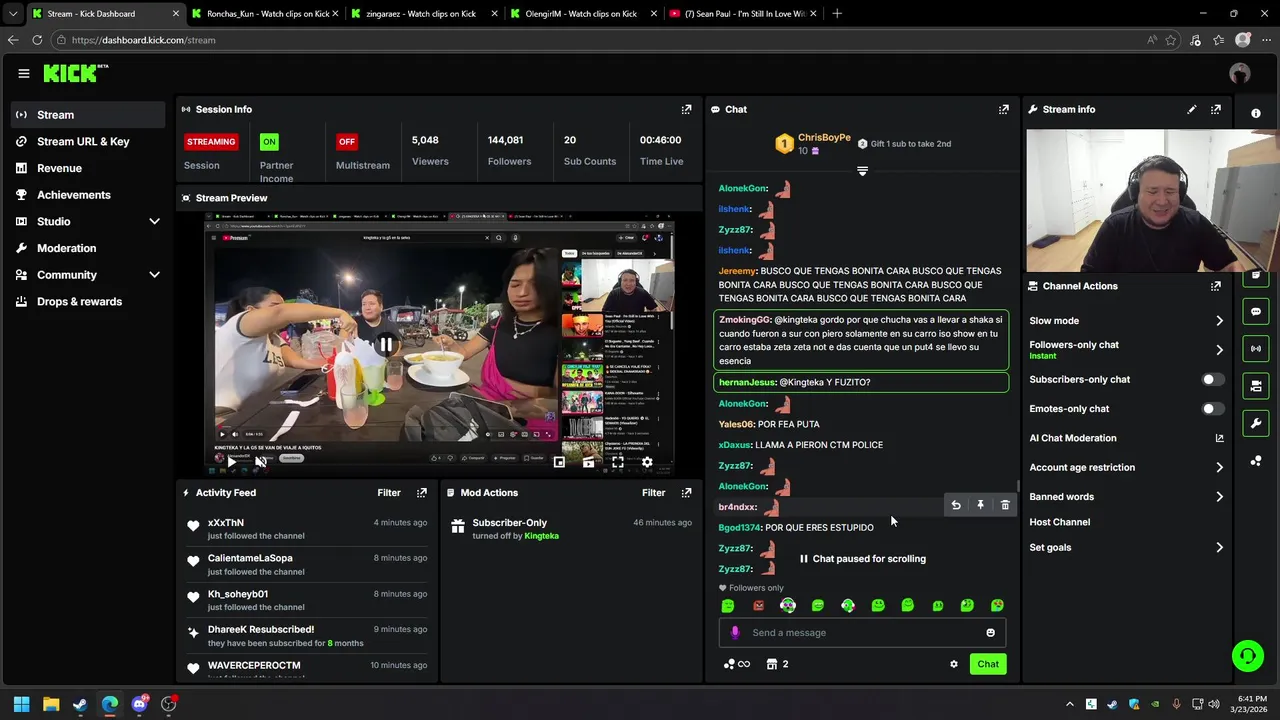
Task: Open the emoji picker in the message box
Action: pos(990,633)
